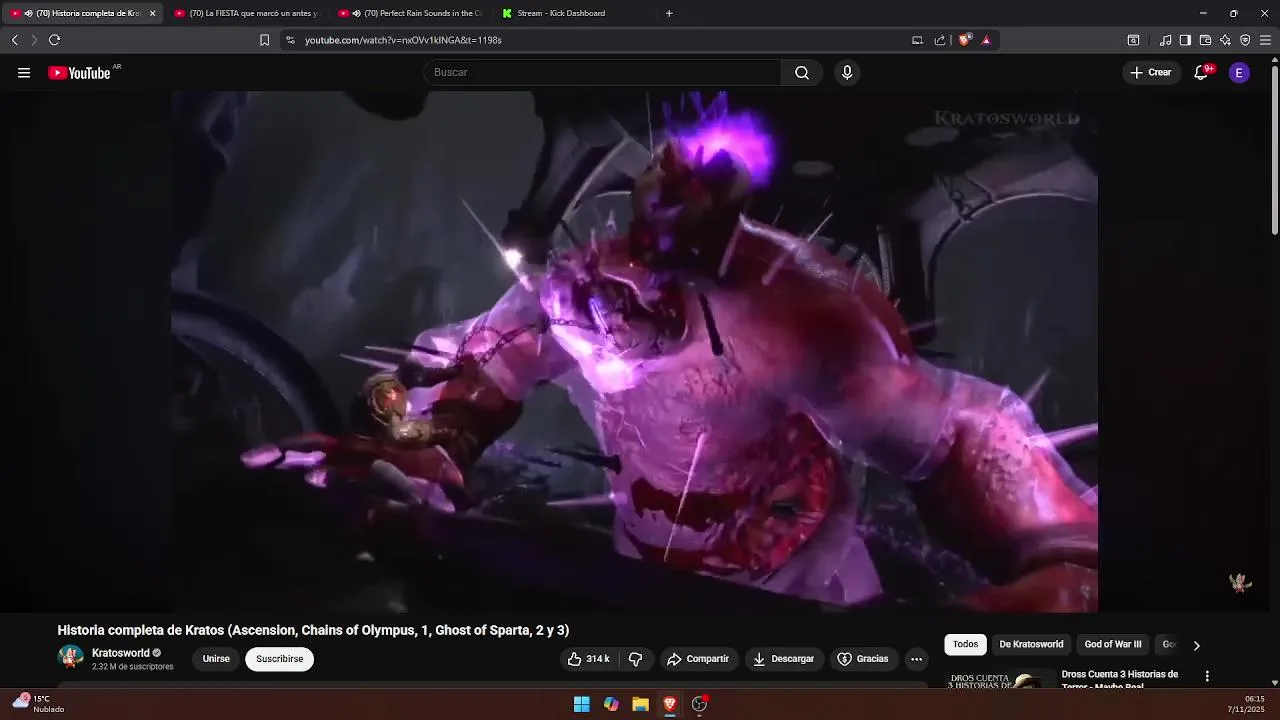Open browser main menu (three lines)
The image size is (1280, 720).
1265,40
